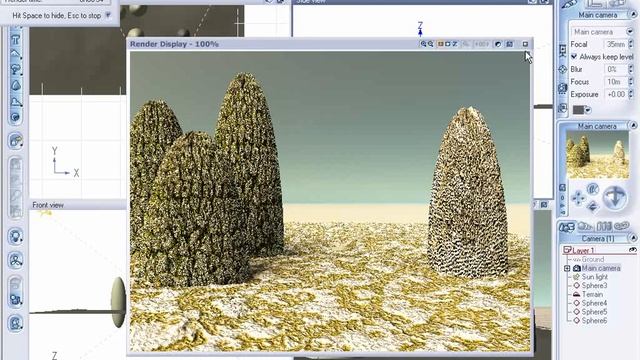Click the film camera icon beside Exposure
The height and width of the screenshot is (360, 640).
click(563, 88)
